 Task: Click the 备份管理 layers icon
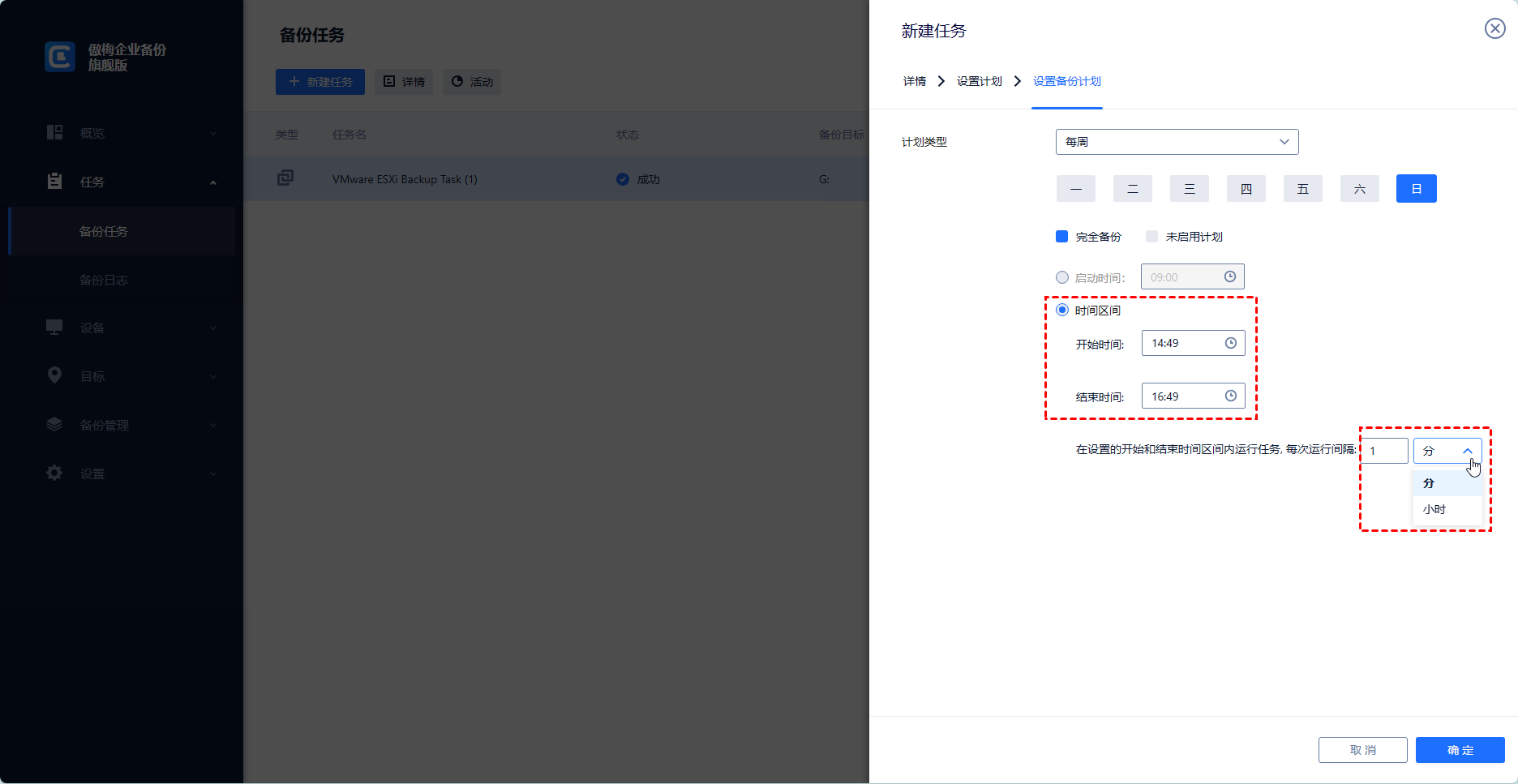pos(54,424)
